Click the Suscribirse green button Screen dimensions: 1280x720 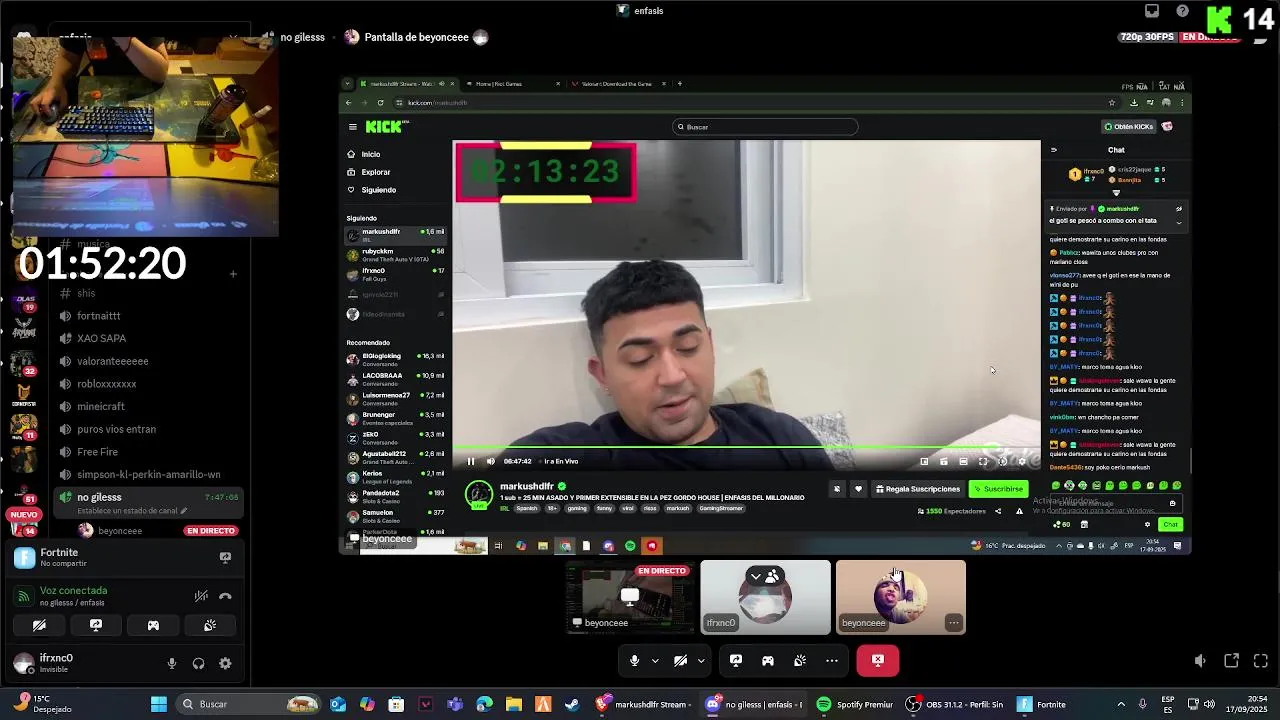[x=999, y=489]
